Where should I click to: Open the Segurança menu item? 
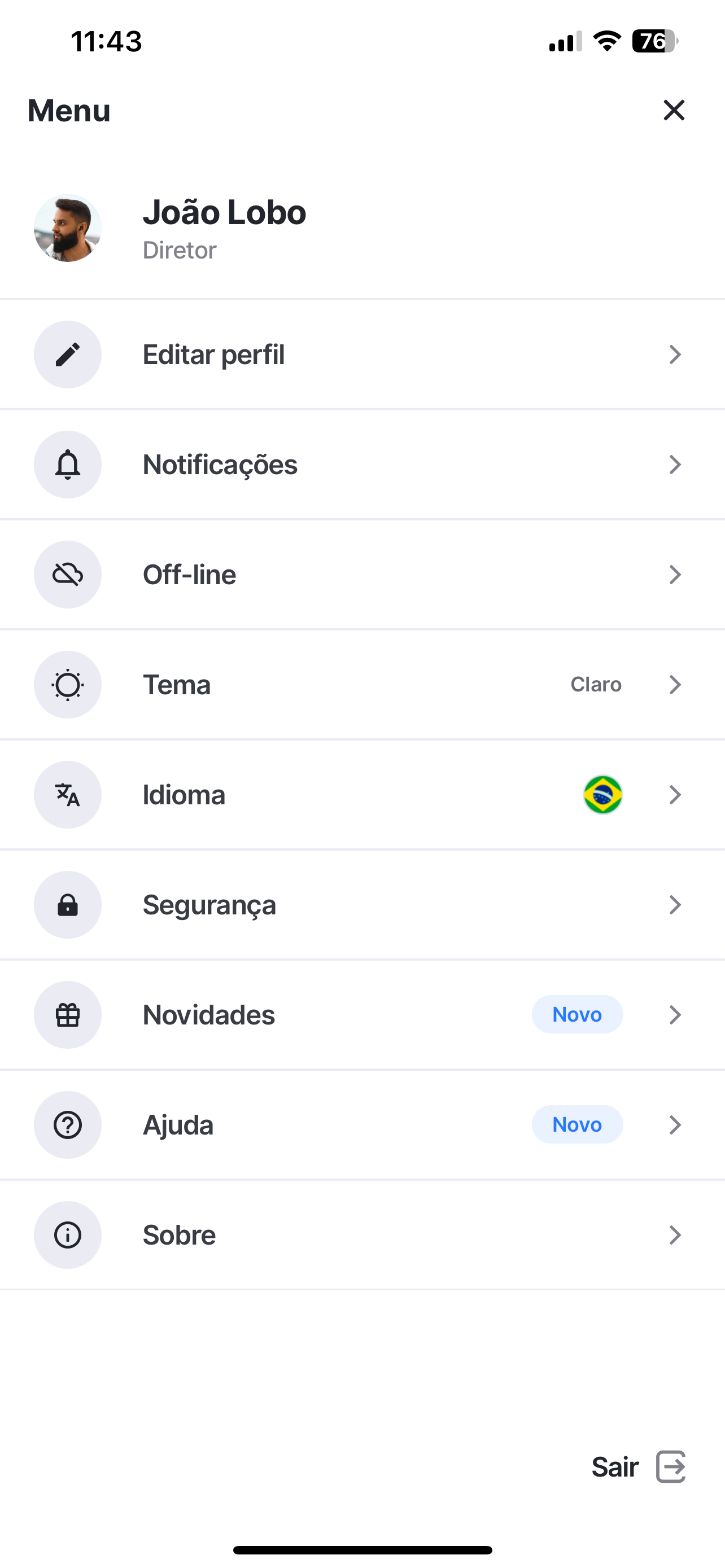pos(362,905)
